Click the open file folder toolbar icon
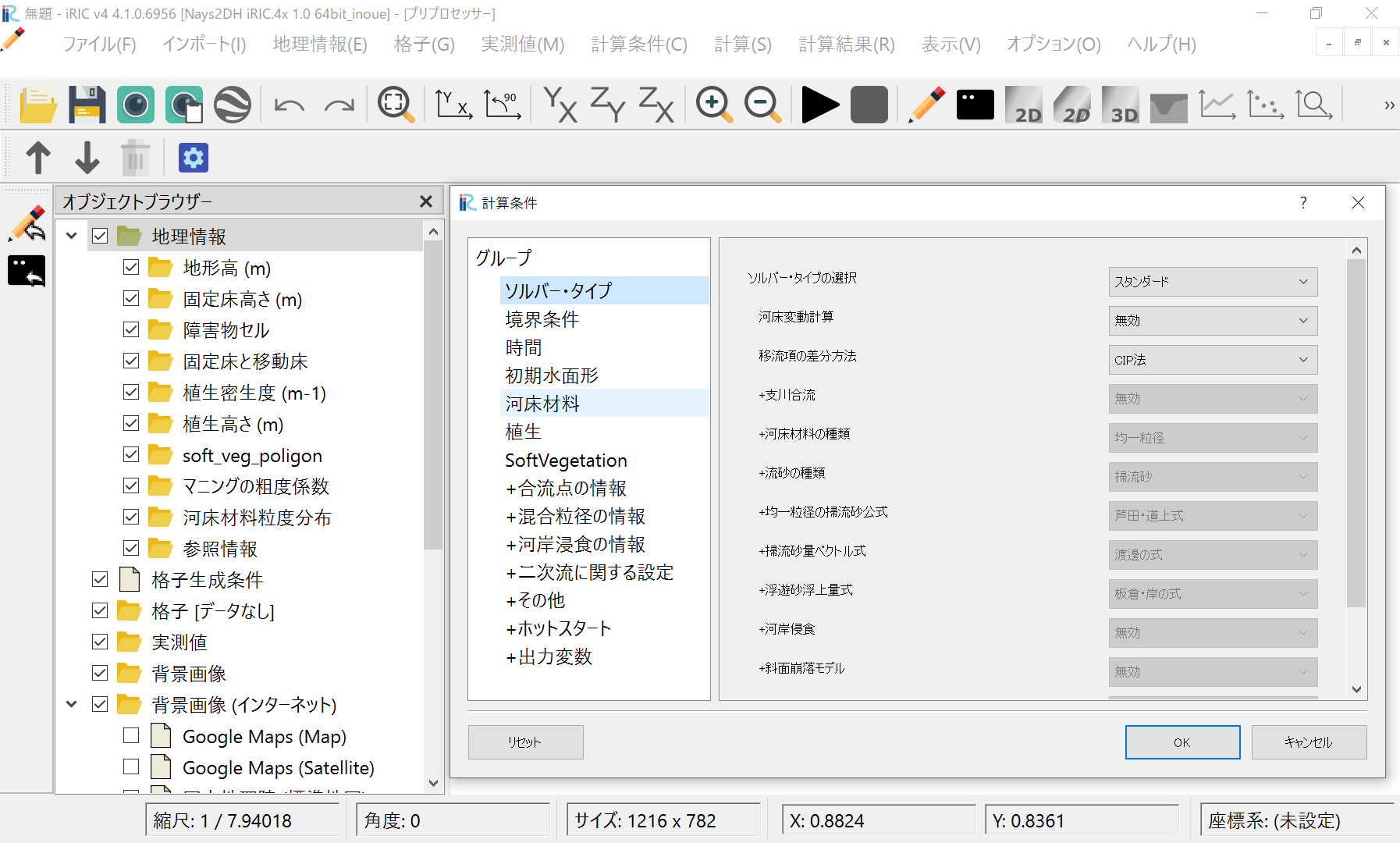Screen dimensions: 1400x843 (38, 105)
